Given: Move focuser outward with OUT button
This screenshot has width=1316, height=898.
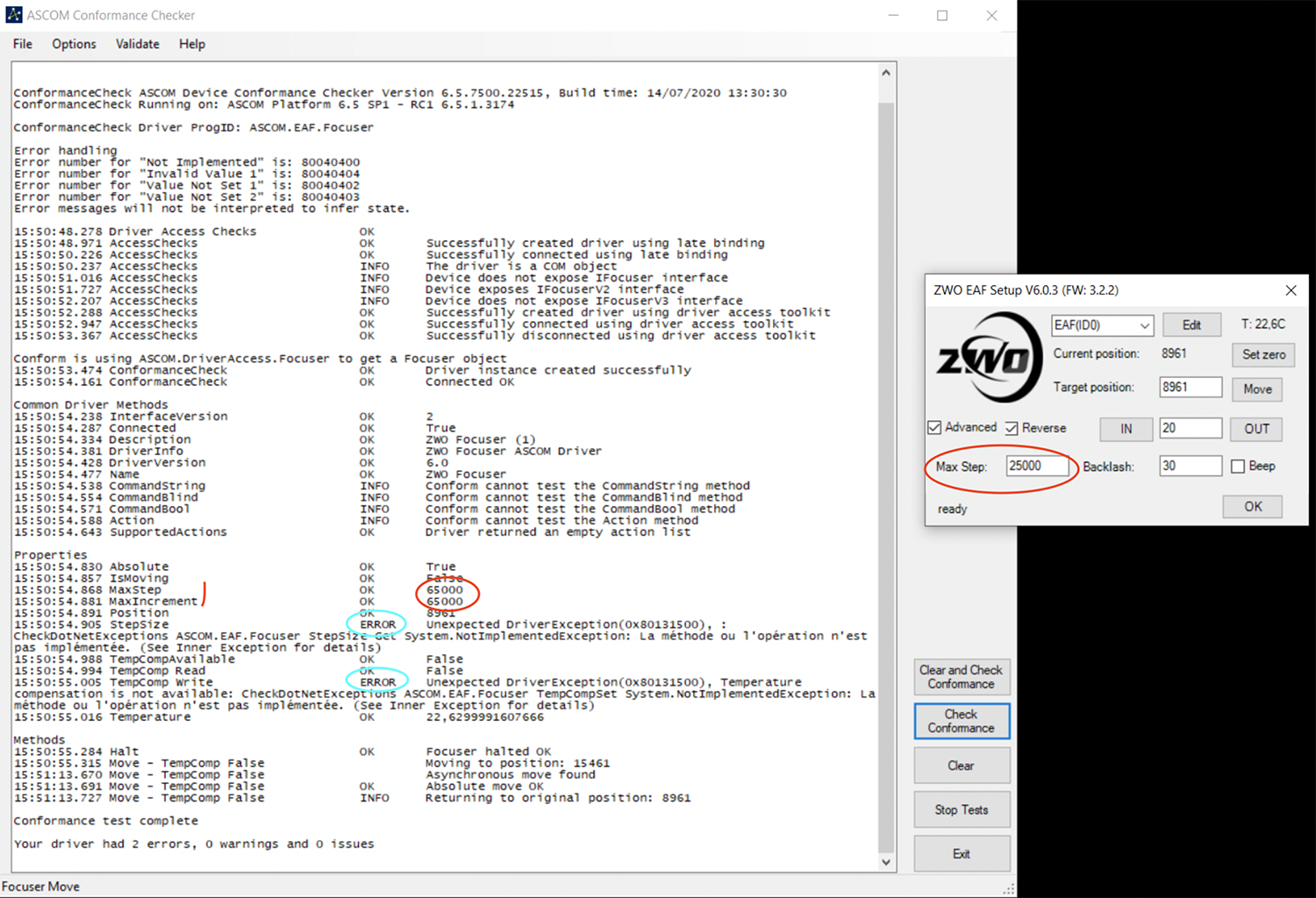Looking at the screenshot, I should pyautogui.click(x=1257, y=429).
